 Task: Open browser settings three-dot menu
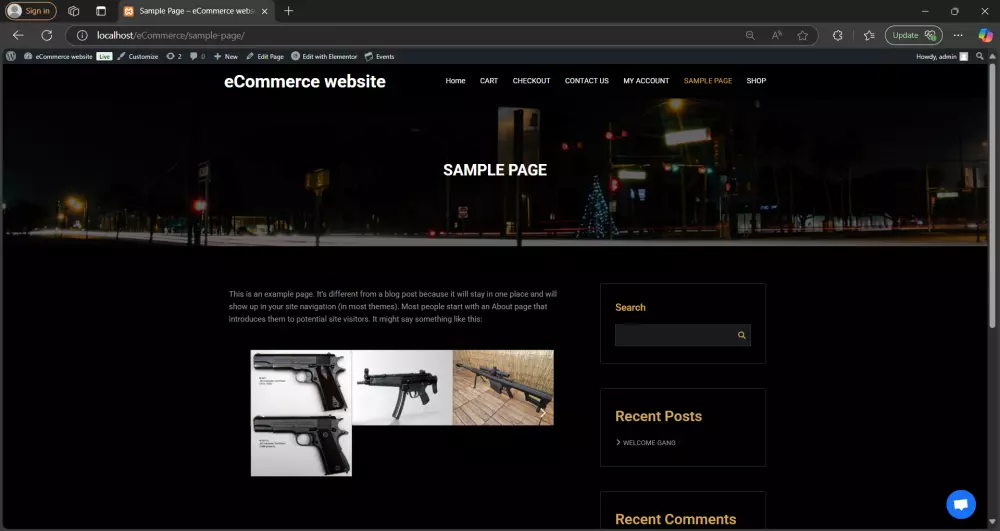pyautogui.click(x=958, y=36)
